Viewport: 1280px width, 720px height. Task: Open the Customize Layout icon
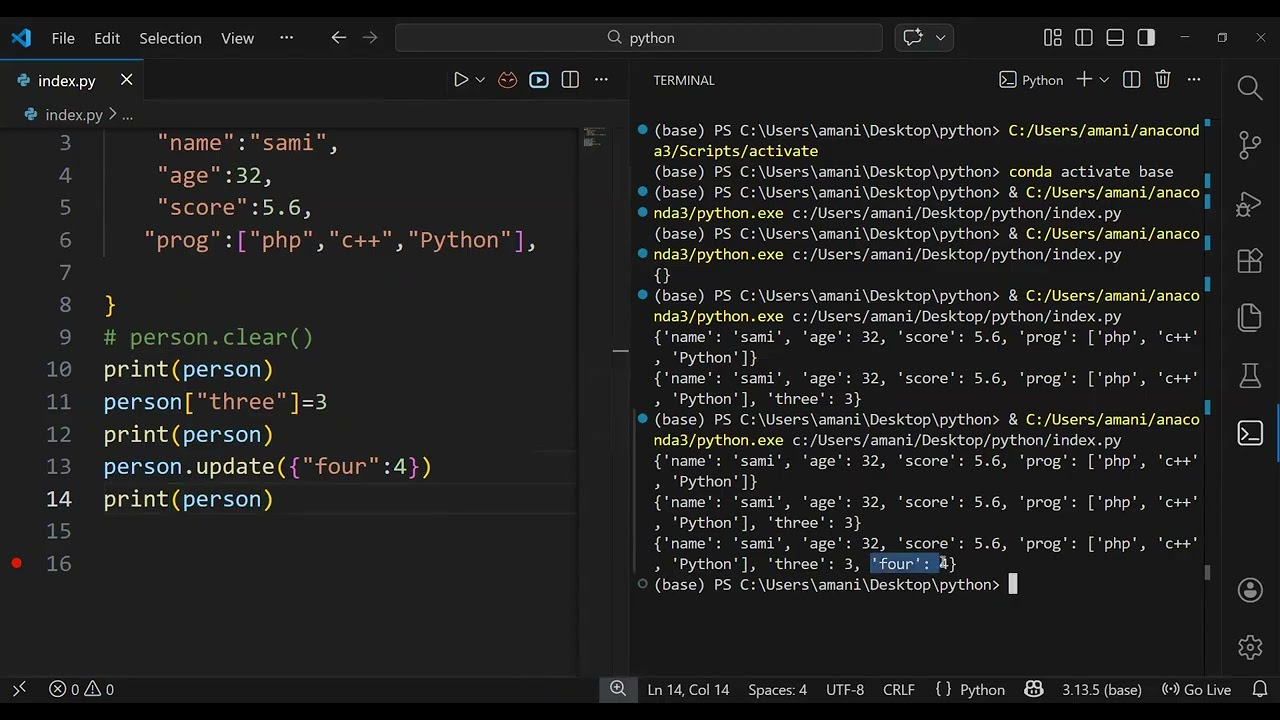1053,38
